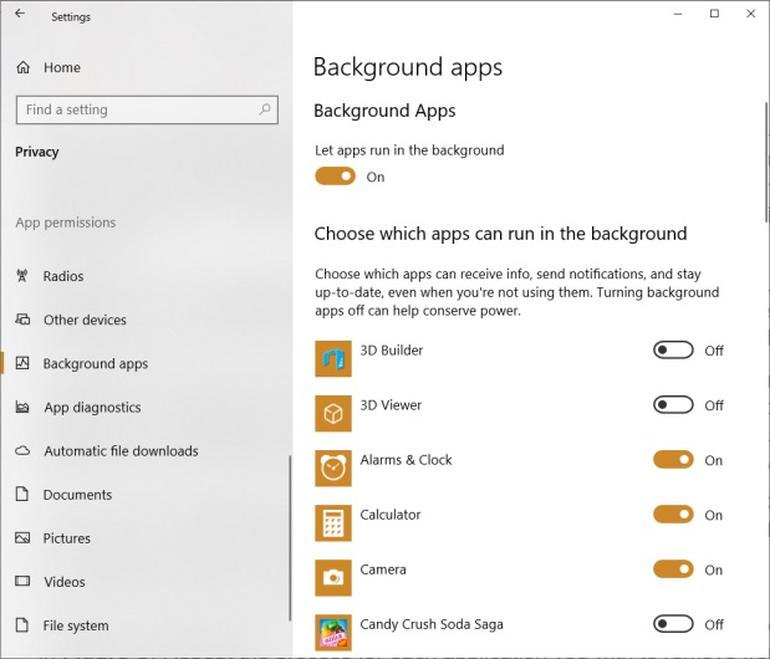The image size is (770, 659).
Task: Click the Documents page icon
Action: click(22, 494)
